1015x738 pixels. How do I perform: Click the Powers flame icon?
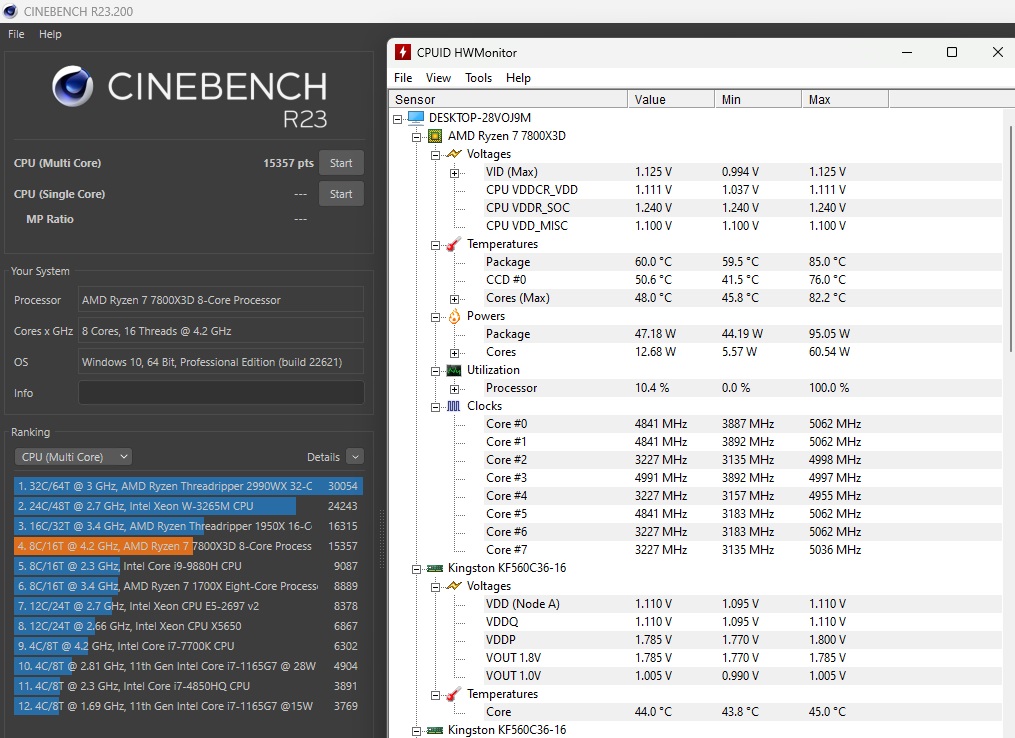pyautogui.click(x=454, y=316)
